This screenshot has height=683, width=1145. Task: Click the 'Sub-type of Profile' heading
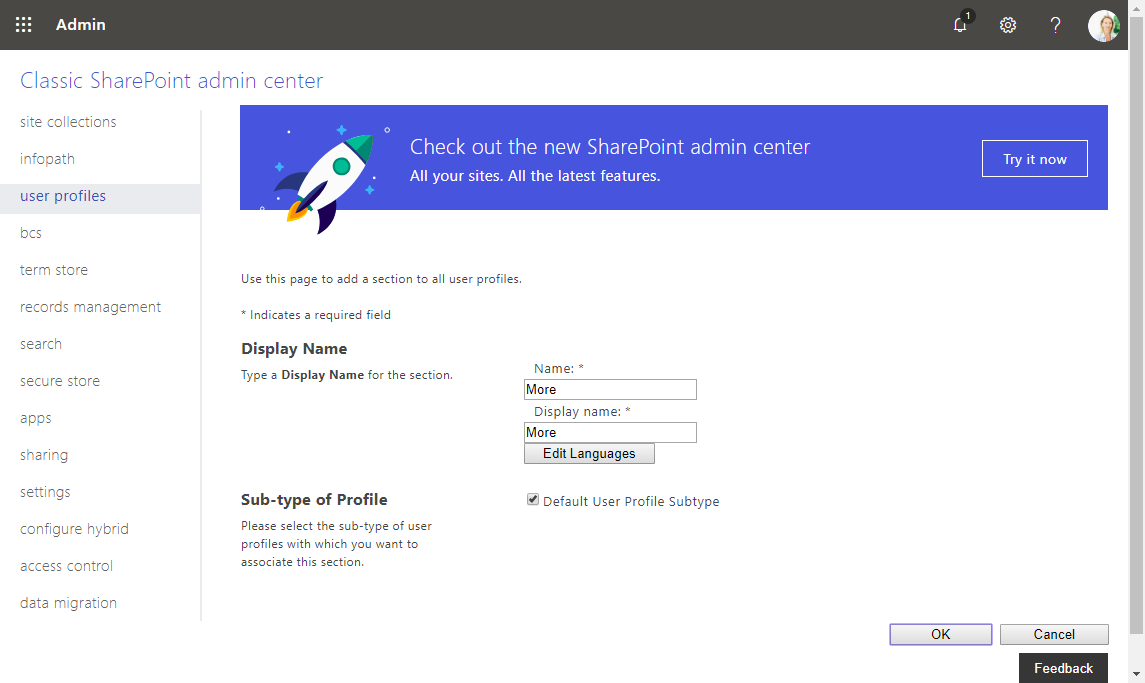point(314,500)
